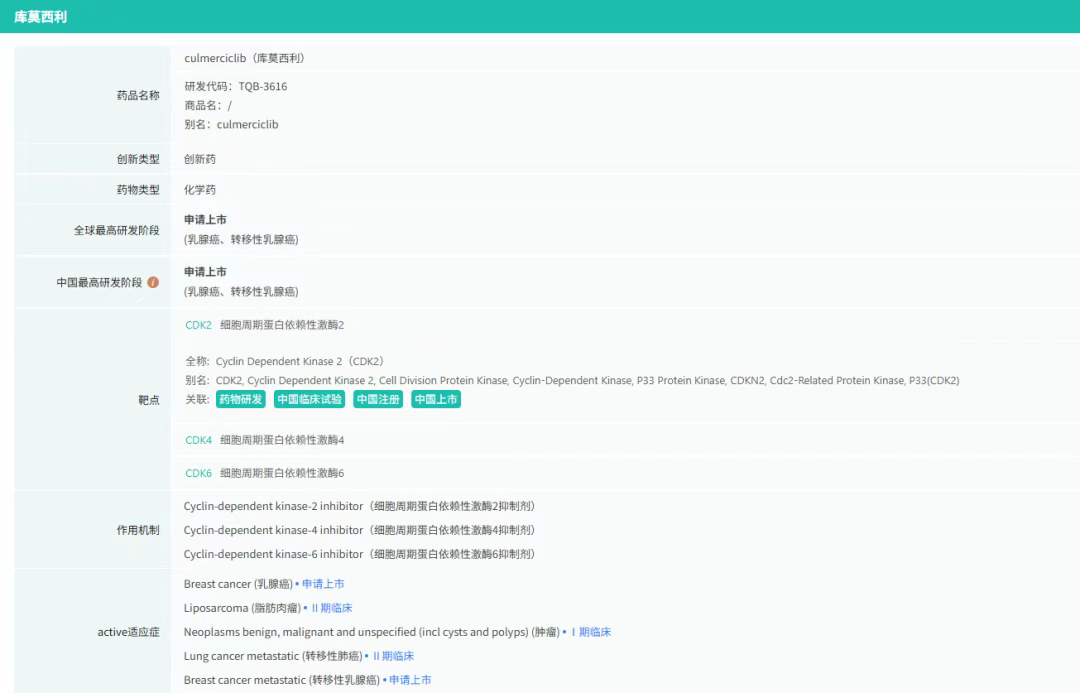Select the 中国上市 tag button

436,399
